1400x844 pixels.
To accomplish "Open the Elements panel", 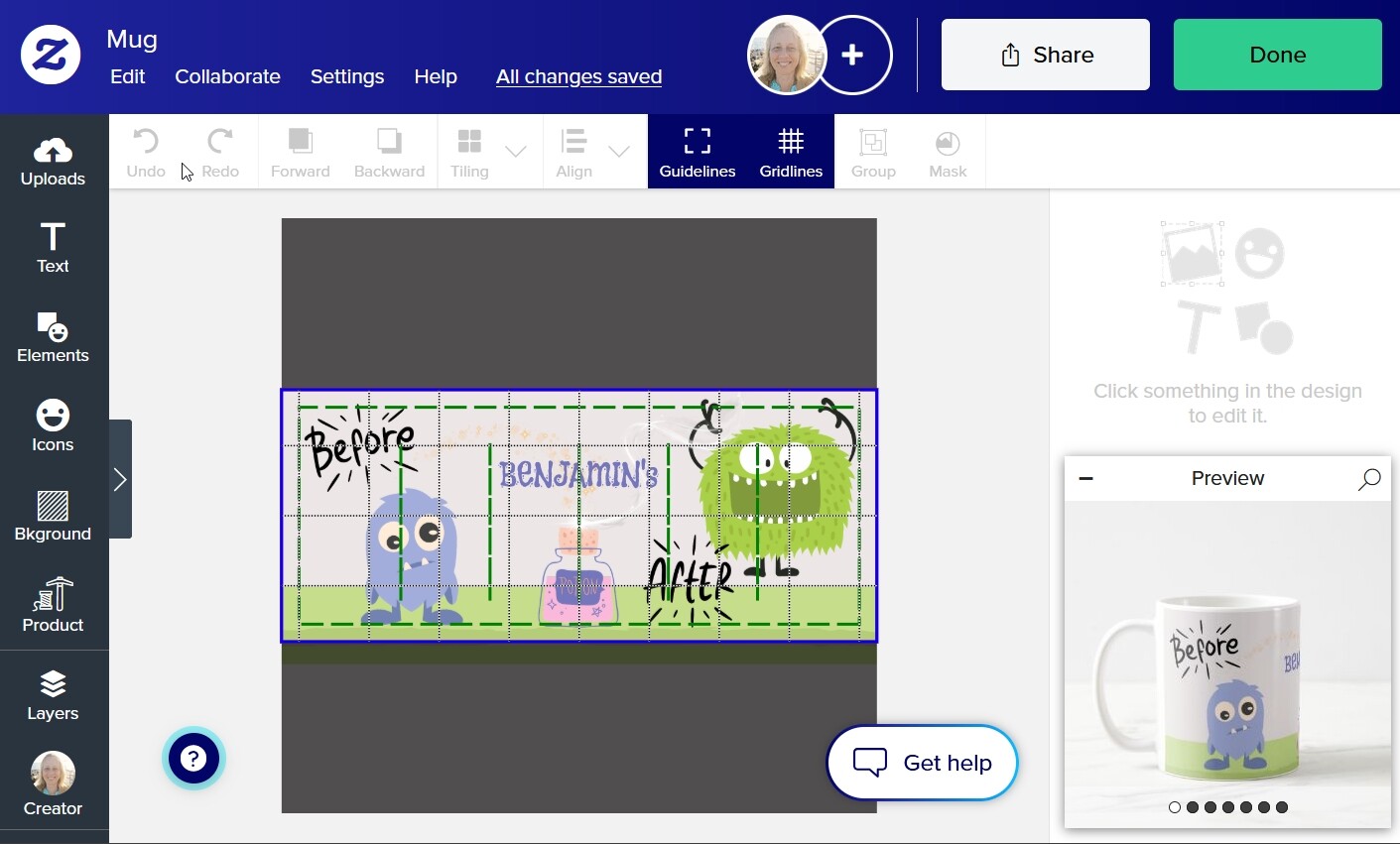I will coord(54,337).
